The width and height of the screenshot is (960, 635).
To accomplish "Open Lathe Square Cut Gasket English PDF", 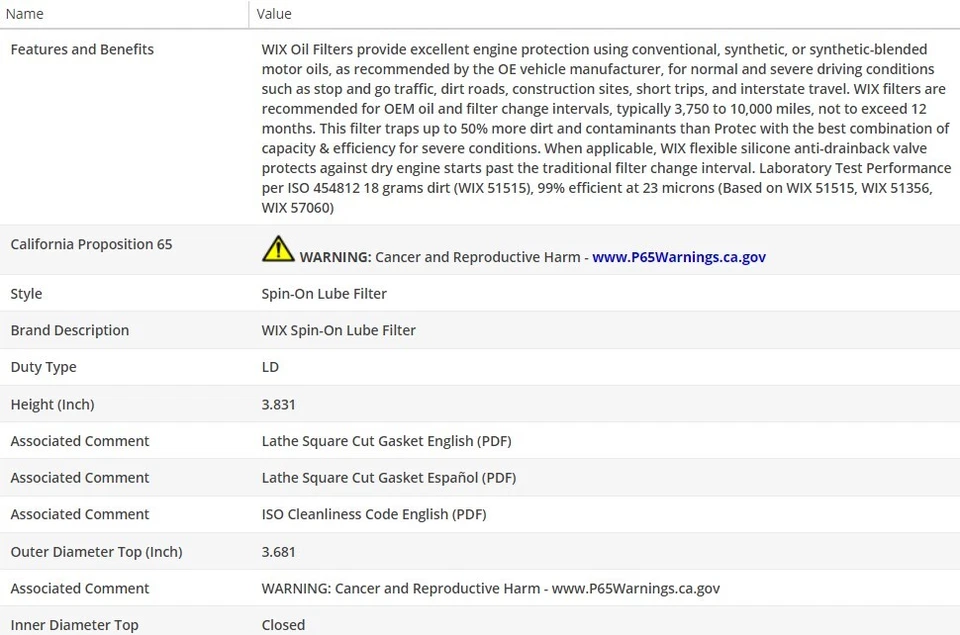I will (386, 441).
